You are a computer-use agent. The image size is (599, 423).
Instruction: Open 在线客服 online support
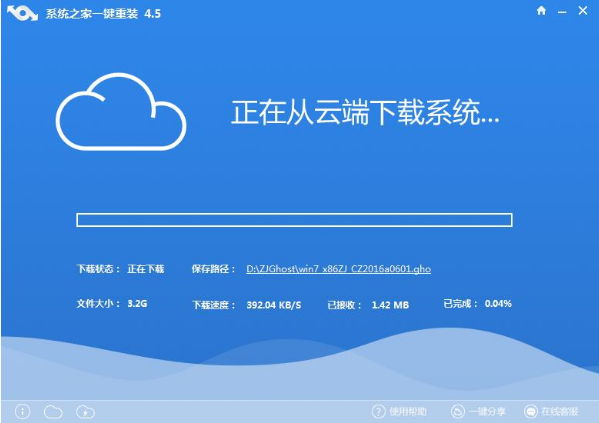[x=551, y=412]
